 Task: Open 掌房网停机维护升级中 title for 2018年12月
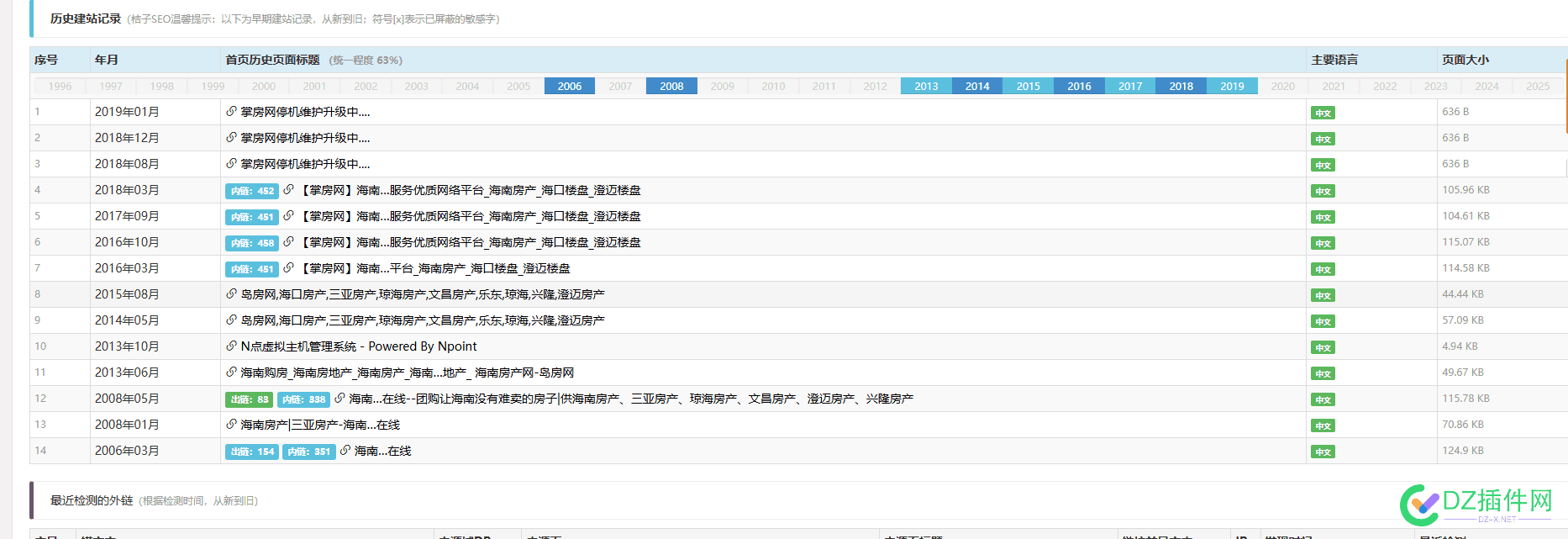tap(305, 137)
